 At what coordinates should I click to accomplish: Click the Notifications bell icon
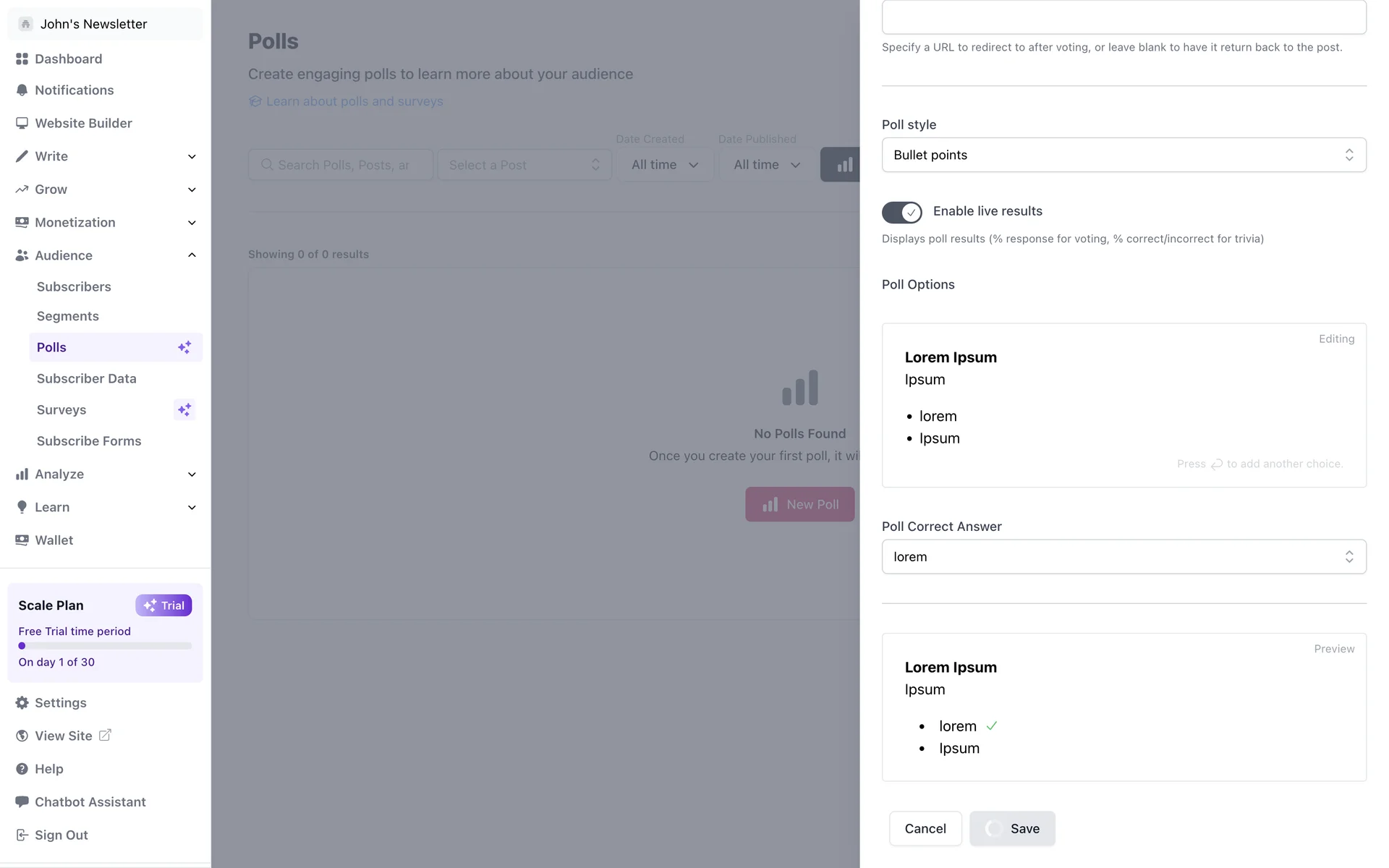click(x=22, y=90)
